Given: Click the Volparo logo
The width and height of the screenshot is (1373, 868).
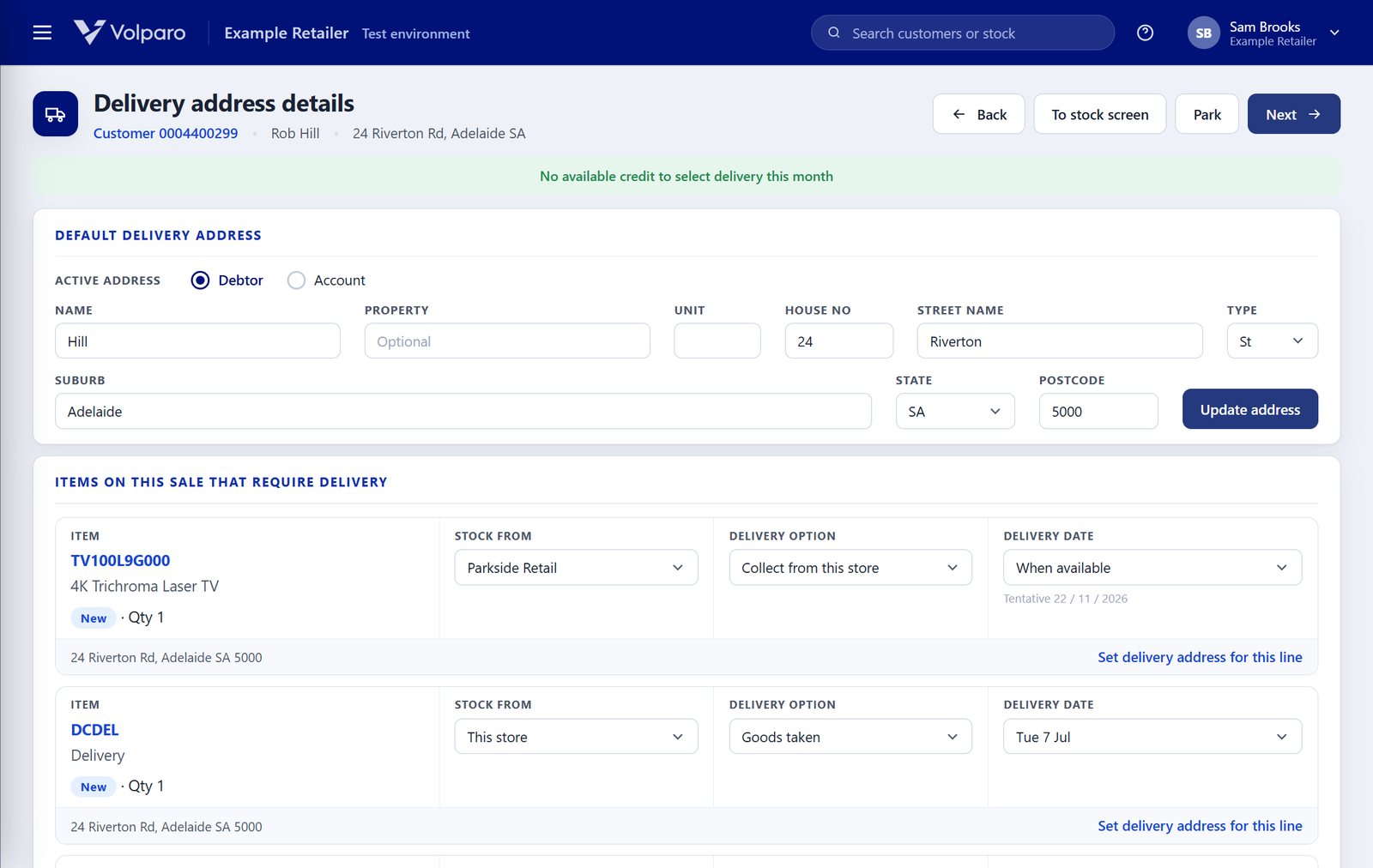Looking at the screenshot, I should coord(130,33).
